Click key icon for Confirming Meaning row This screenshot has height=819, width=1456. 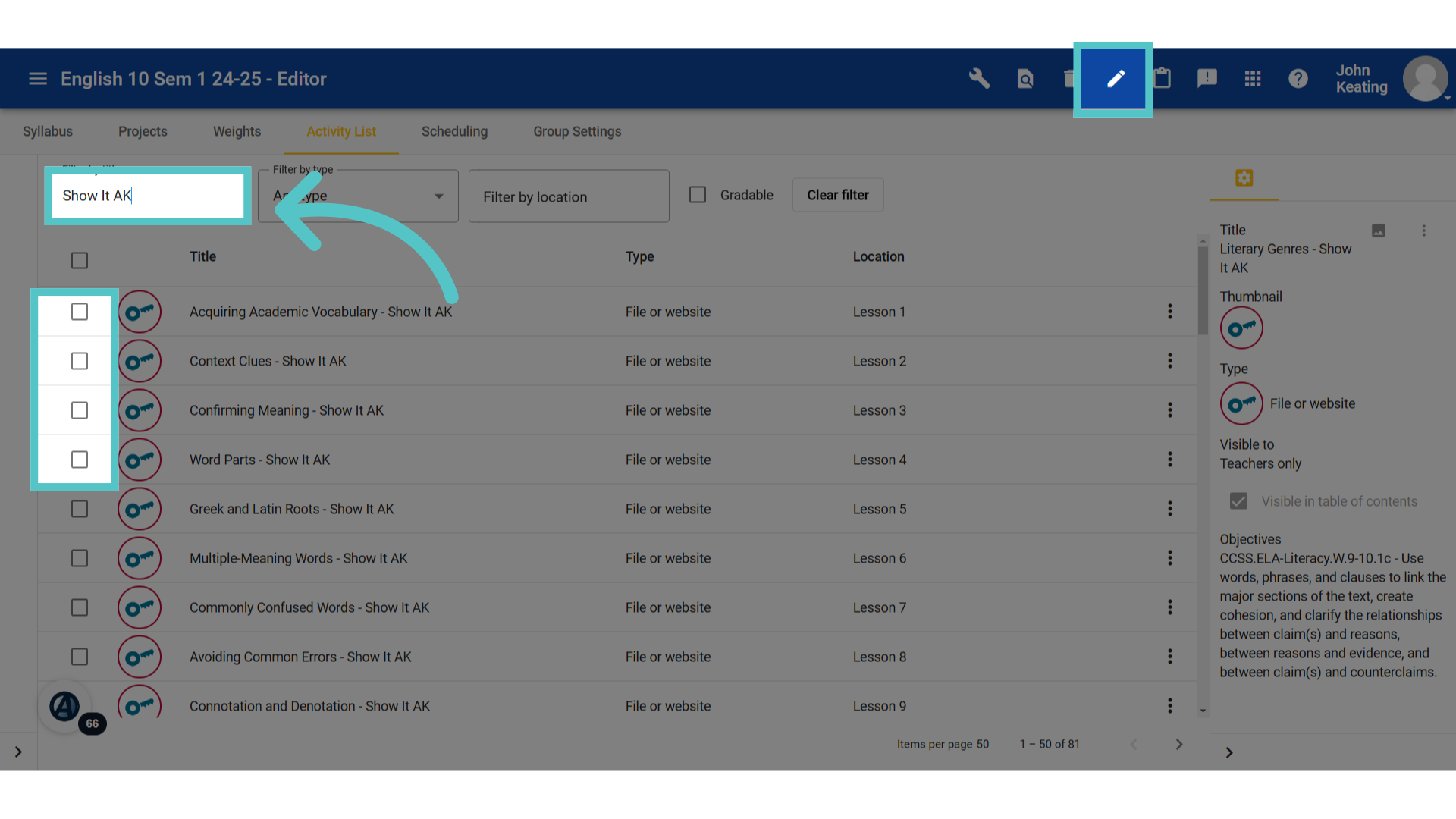[x=140, y=410]
